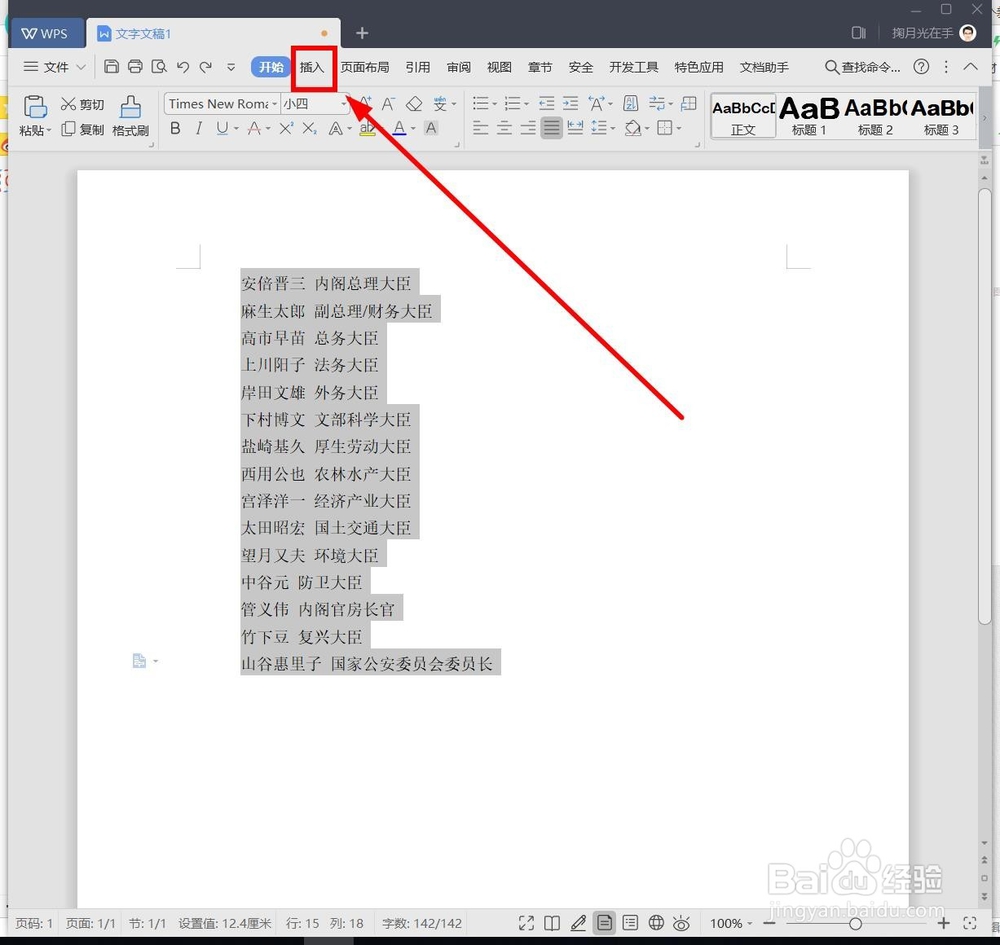Switch to the 文字文稿1 document tab
This screenshot has width=1000, height=945.
pyautogui.click(x=213, y=33)
